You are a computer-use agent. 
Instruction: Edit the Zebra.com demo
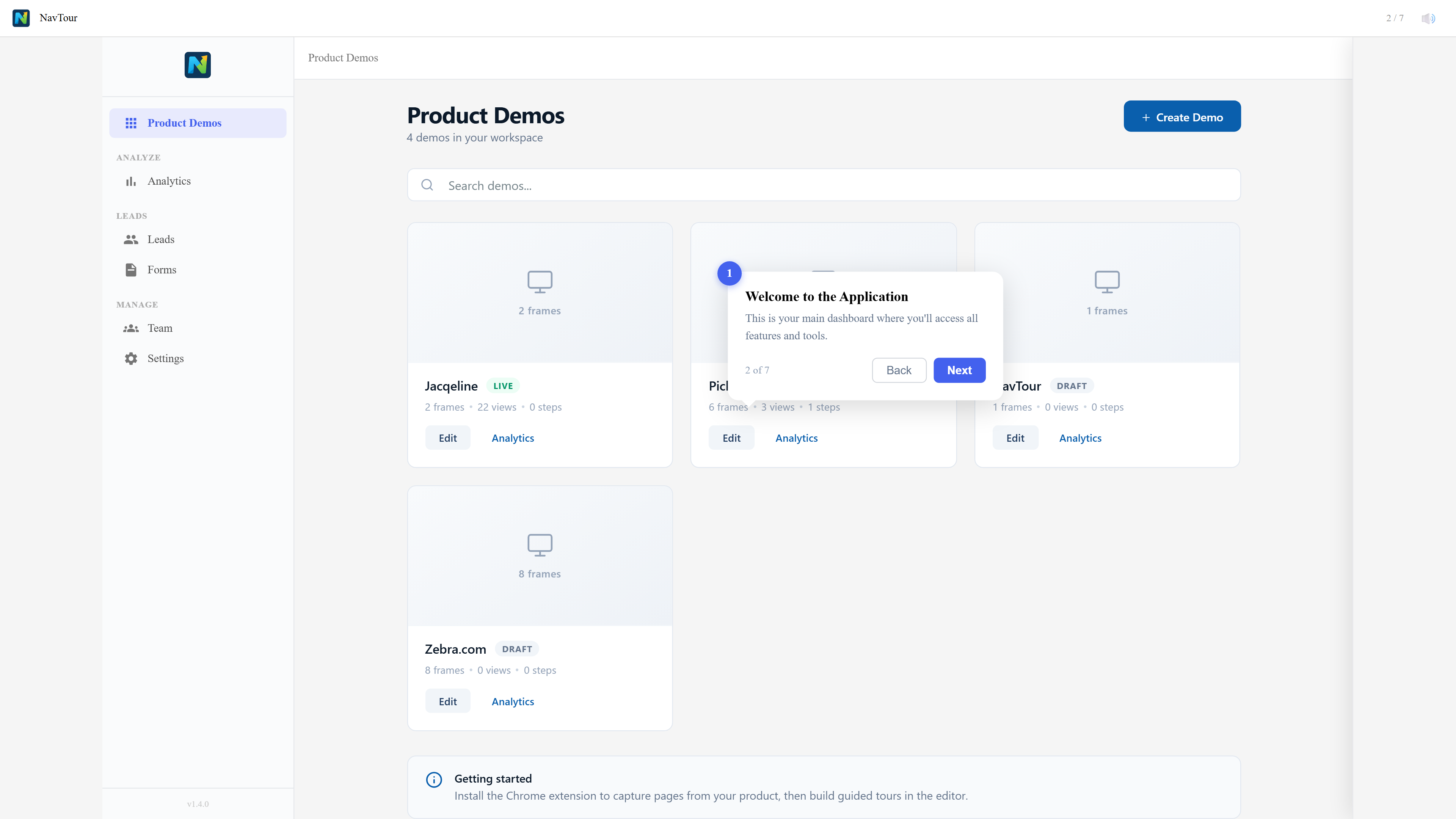[x=447, y=701]
